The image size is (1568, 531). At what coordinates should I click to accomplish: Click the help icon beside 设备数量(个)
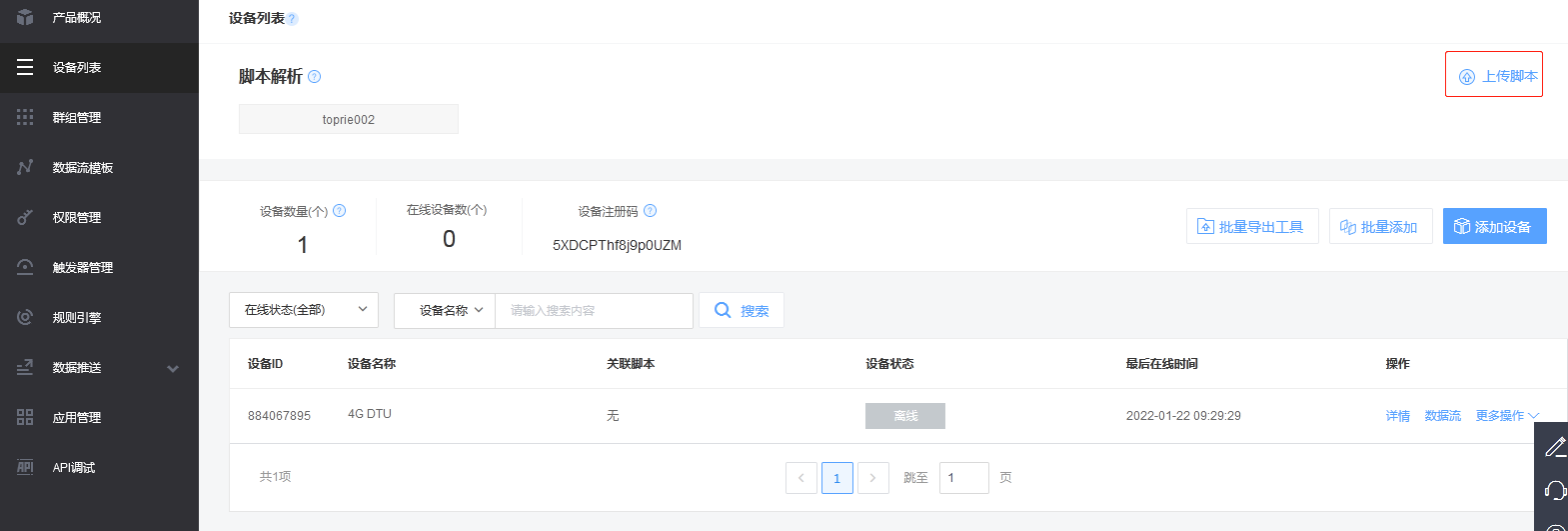tap(339, 211)
